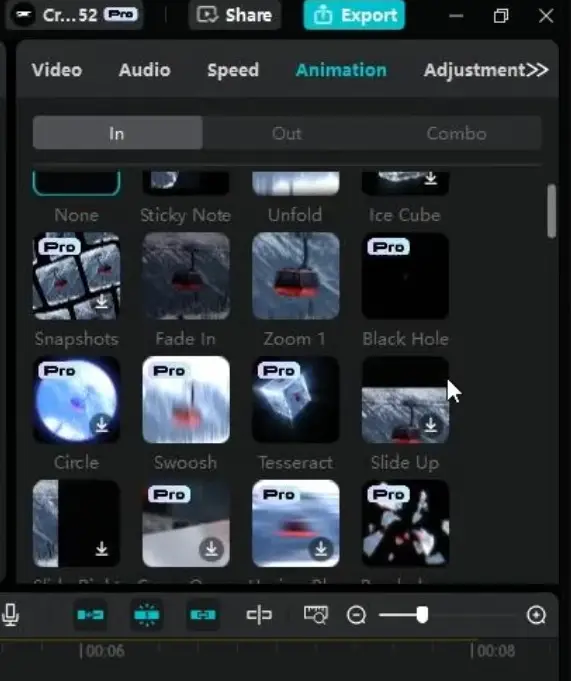The height and width of the screenshot is (681, 571).
Task: Apply the Tesseract animation
Action: [296, 400]
